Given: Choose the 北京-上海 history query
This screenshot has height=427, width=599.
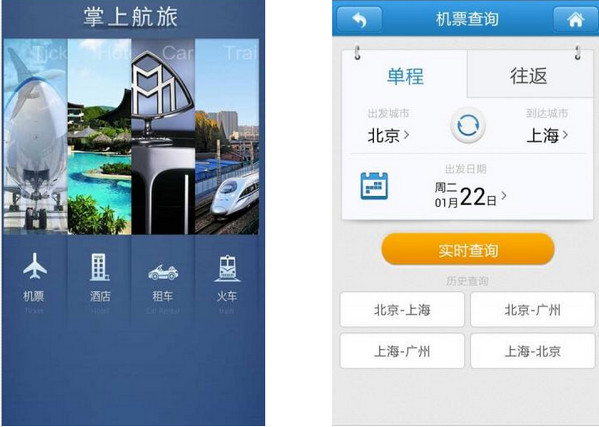Looking at the screenshot, I should [402, 309].
